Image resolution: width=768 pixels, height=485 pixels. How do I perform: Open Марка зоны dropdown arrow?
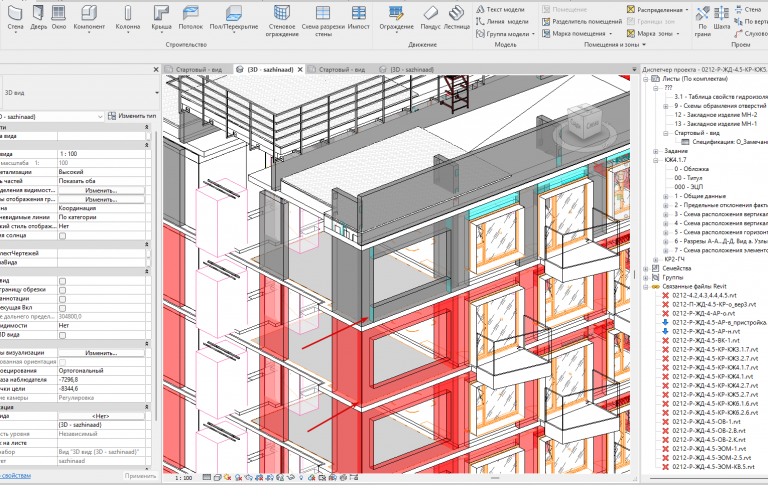pyautogui.click(x=678, y=34)
